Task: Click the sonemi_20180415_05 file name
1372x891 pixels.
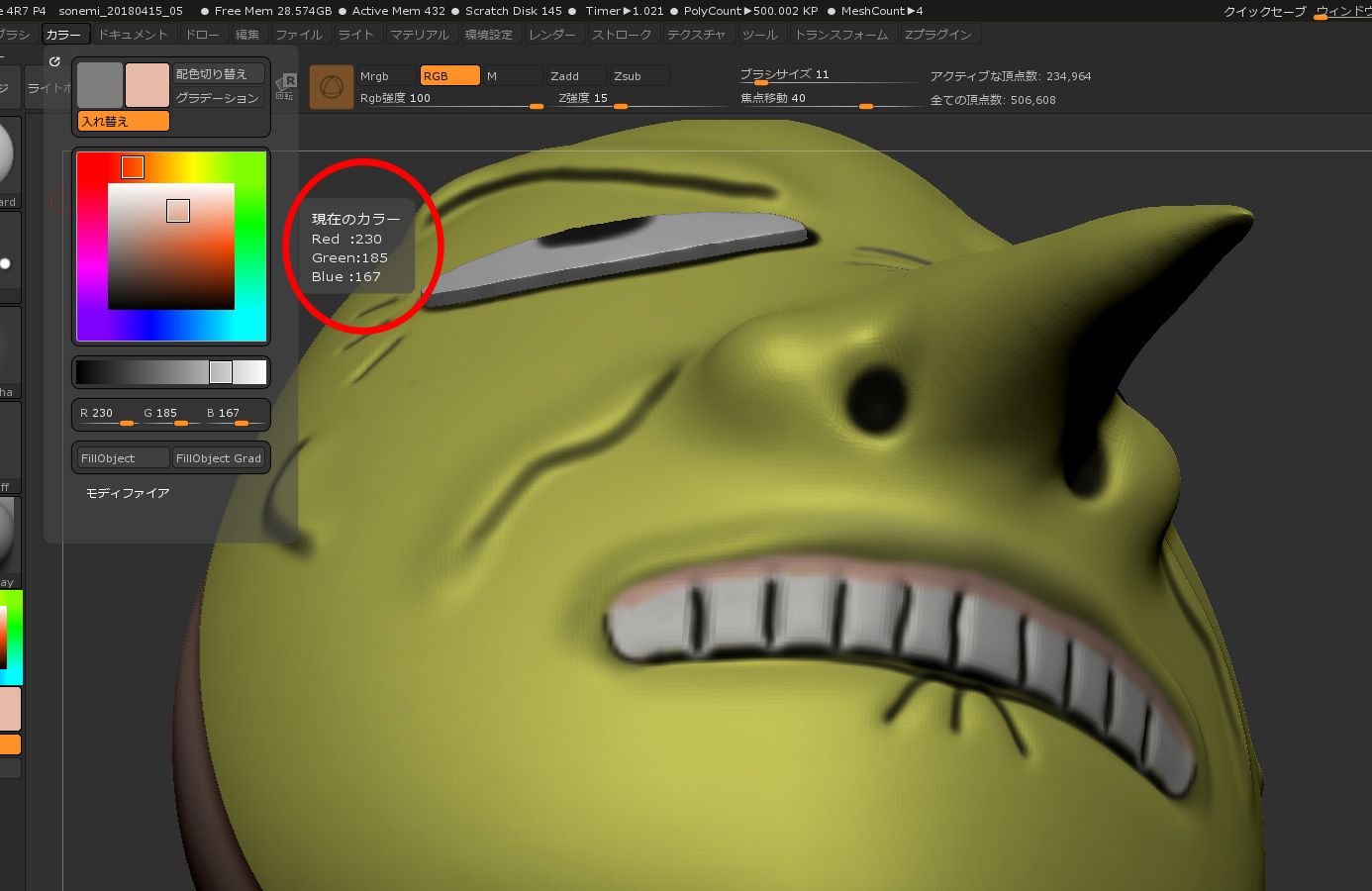Action: 121,11
